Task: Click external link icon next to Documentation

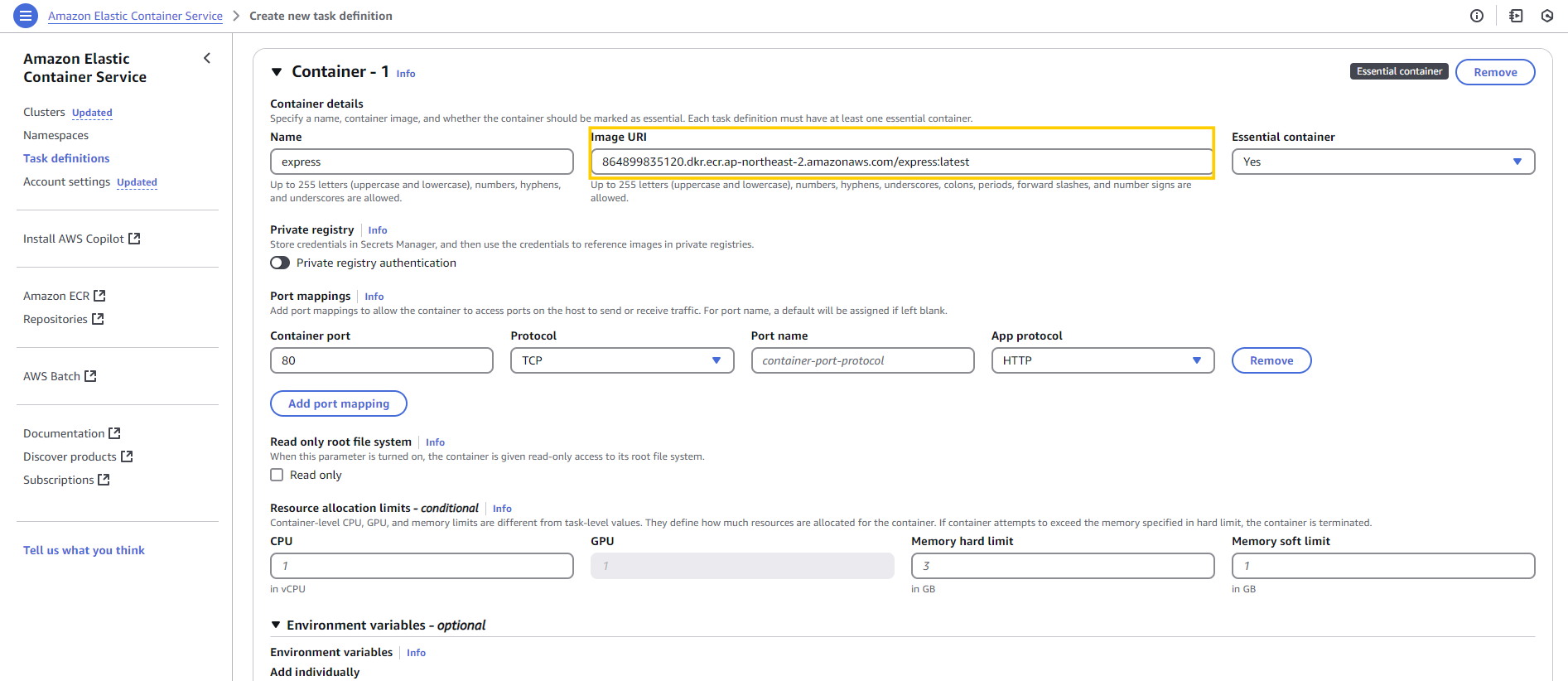Action: pos(114,433)
